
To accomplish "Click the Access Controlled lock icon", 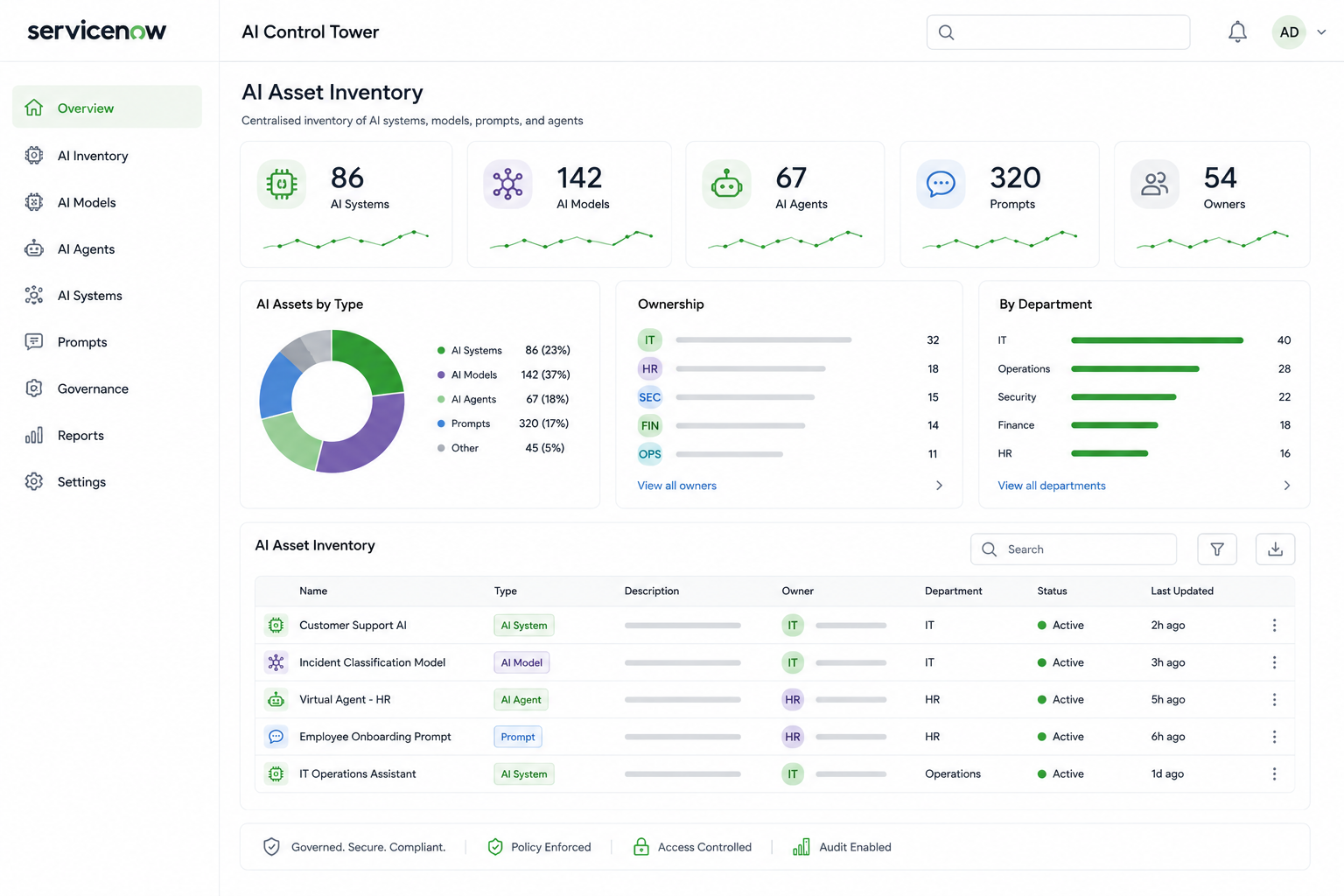I will (x=641, y=847).
